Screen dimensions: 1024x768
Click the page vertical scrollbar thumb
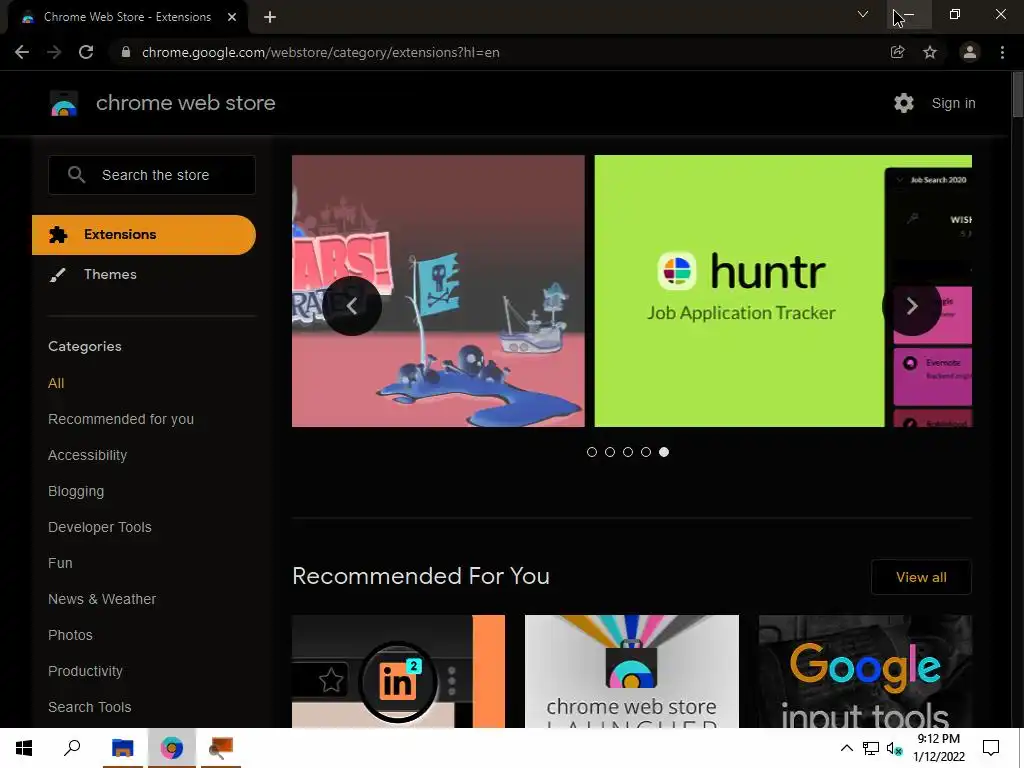1017,95
